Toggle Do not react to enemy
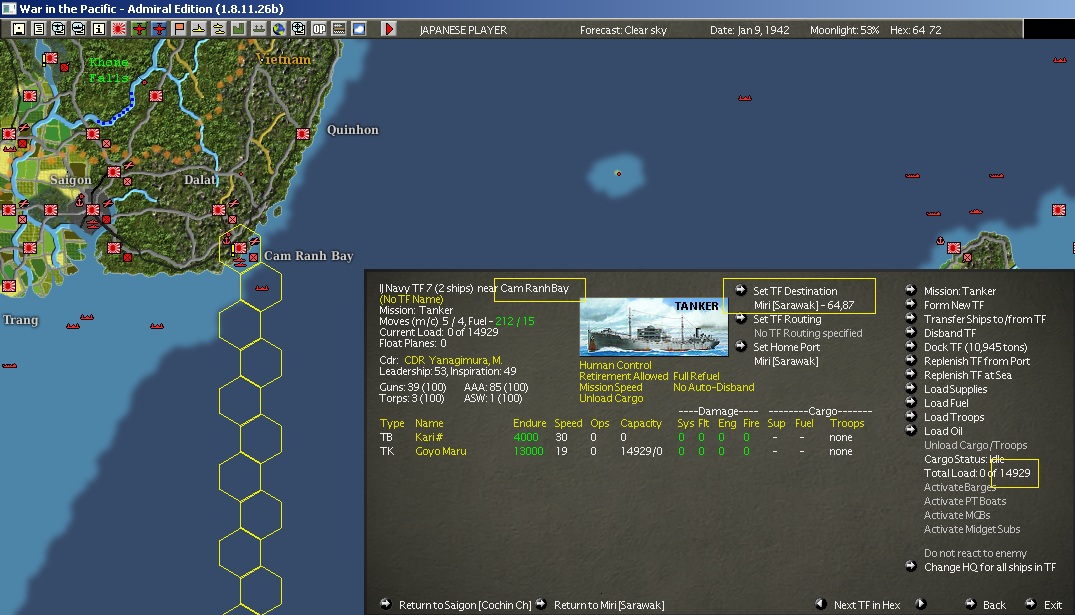This screenshot has width=1075, height=615. tap(975, 553)
